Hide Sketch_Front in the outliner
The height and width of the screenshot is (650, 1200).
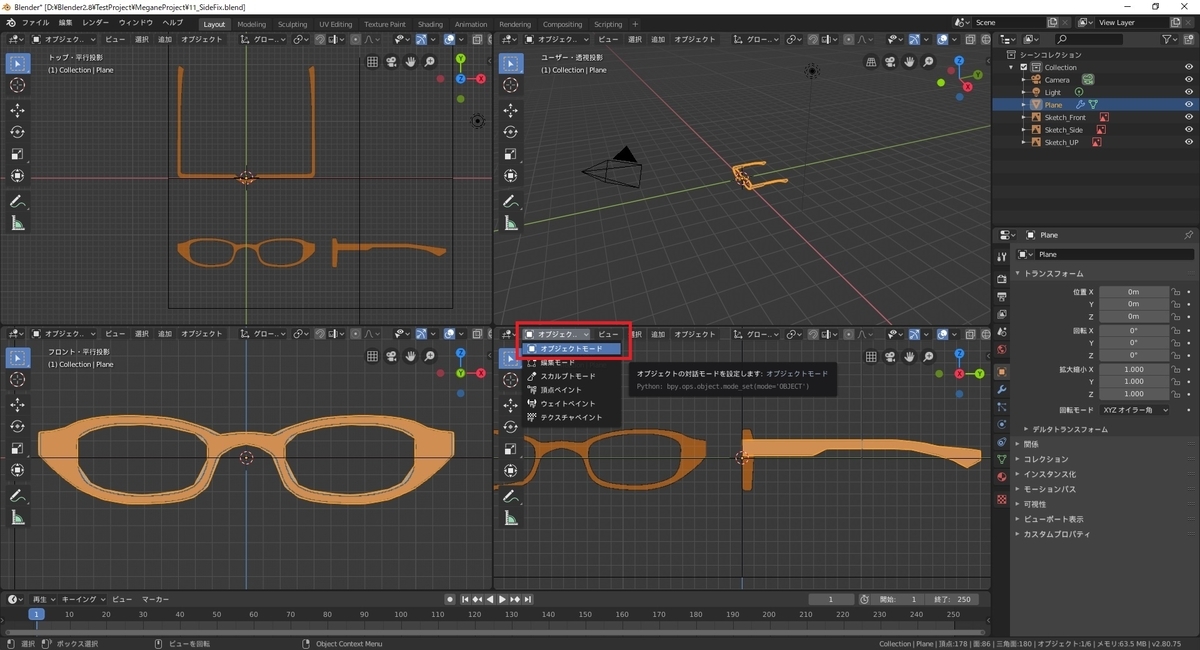click(1188, 117)
